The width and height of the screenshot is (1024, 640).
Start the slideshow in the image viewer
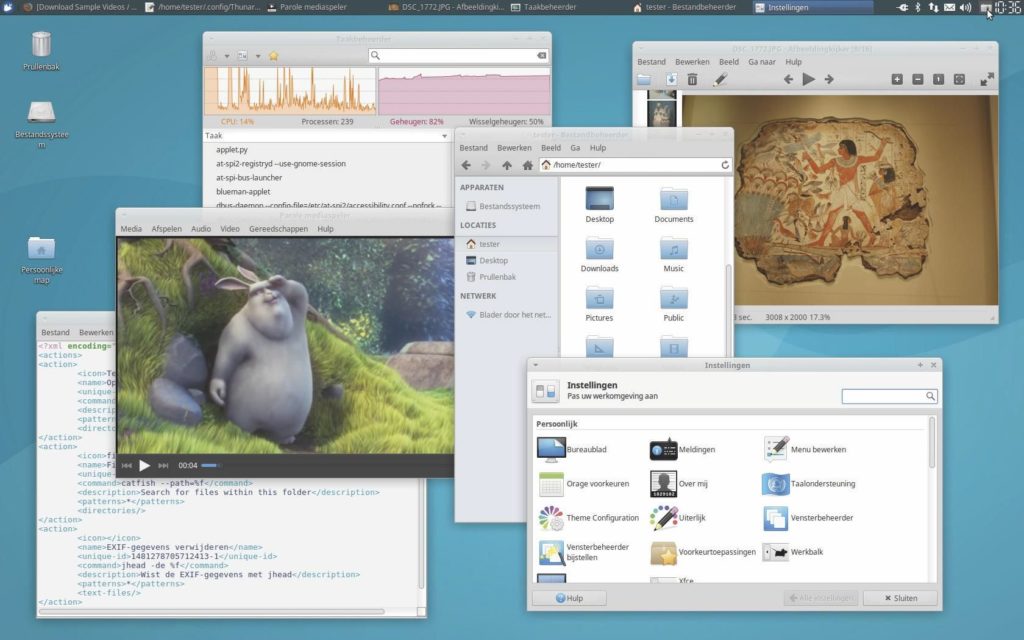(809, 78)
